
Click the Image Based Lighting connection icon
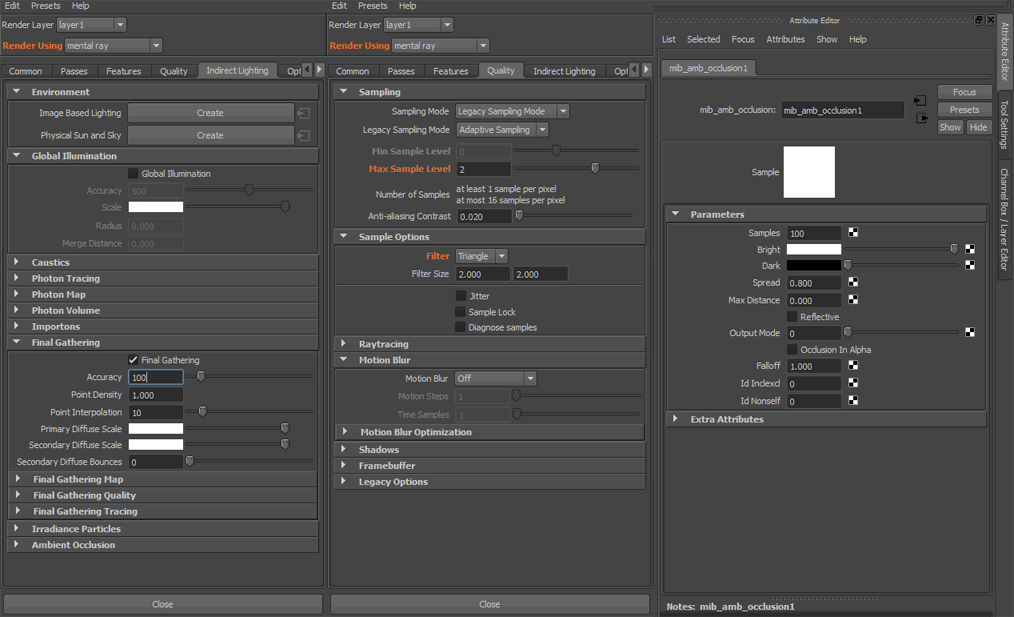click(303, 113)
